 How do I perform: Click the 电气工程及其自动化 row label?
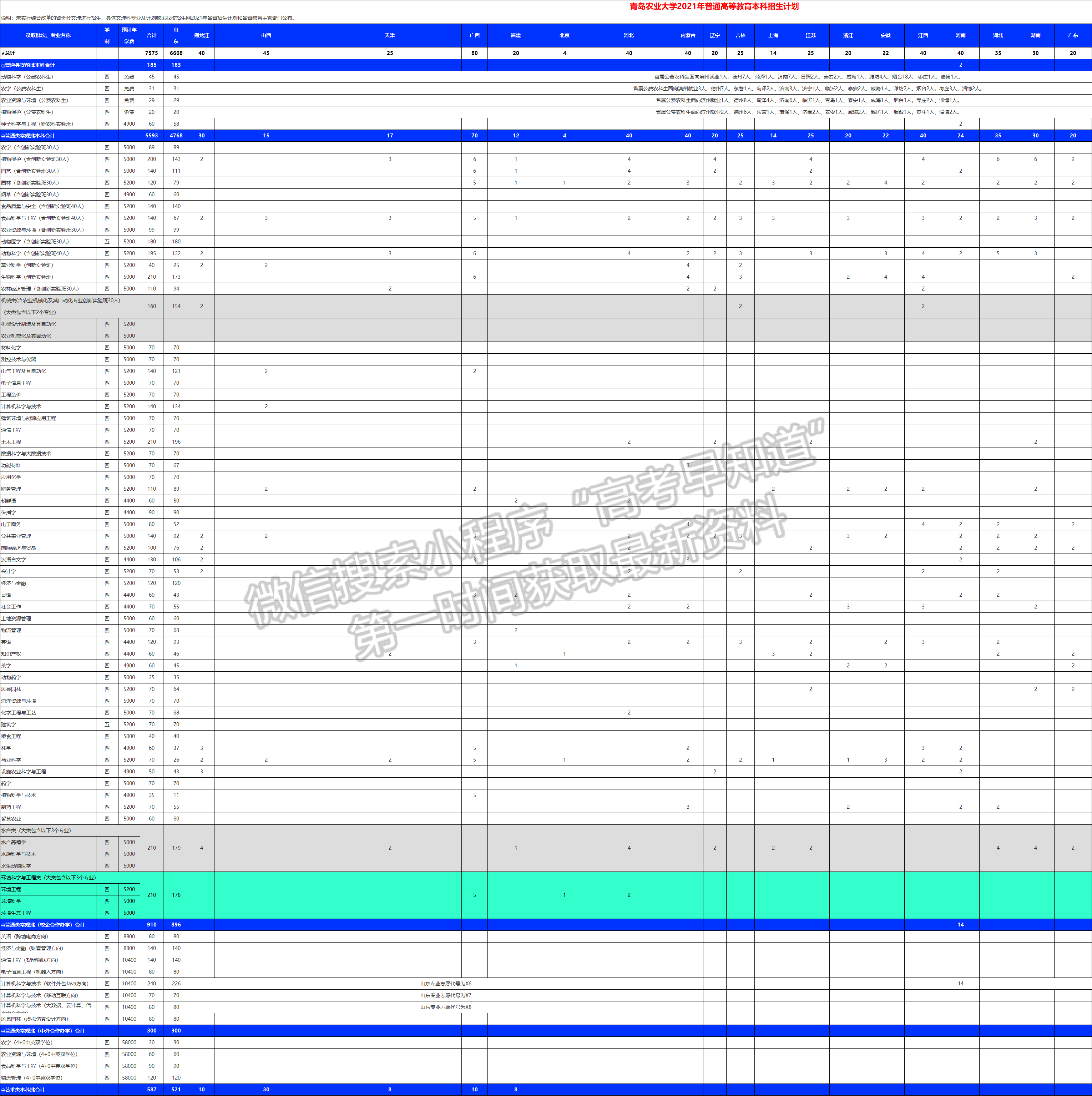24,371
